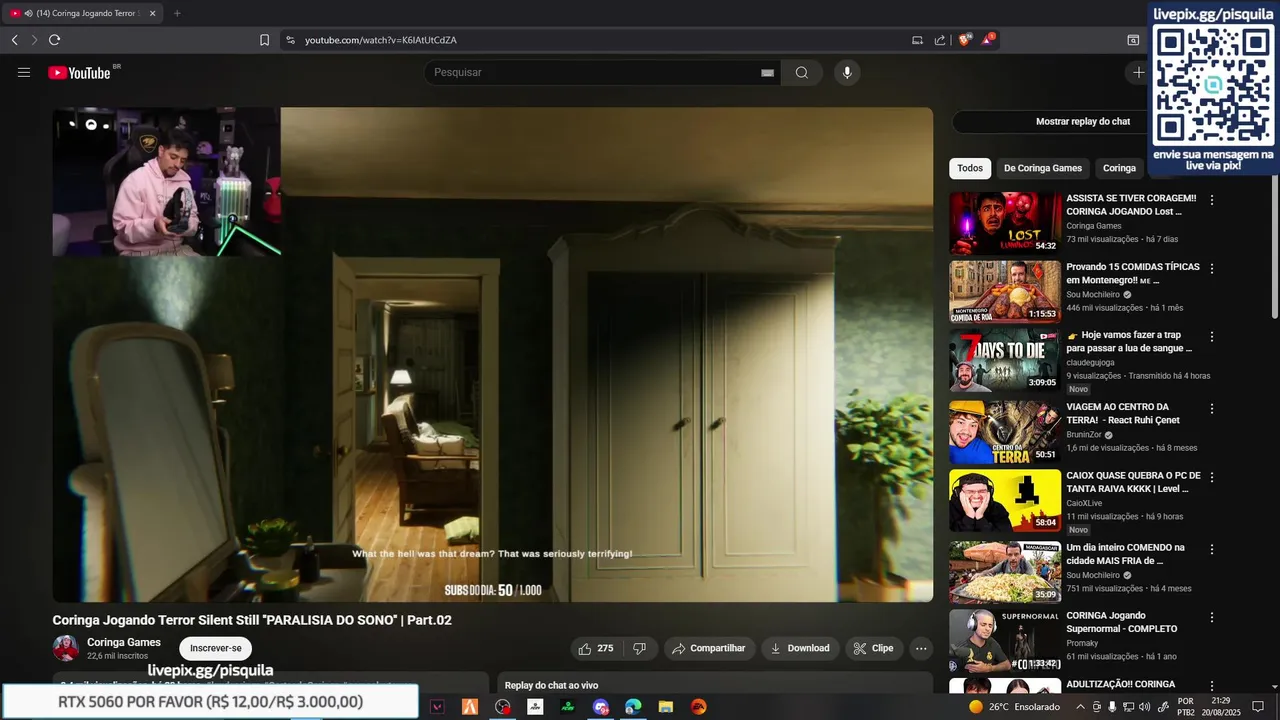Dislike the video with thumbs down

639,648
